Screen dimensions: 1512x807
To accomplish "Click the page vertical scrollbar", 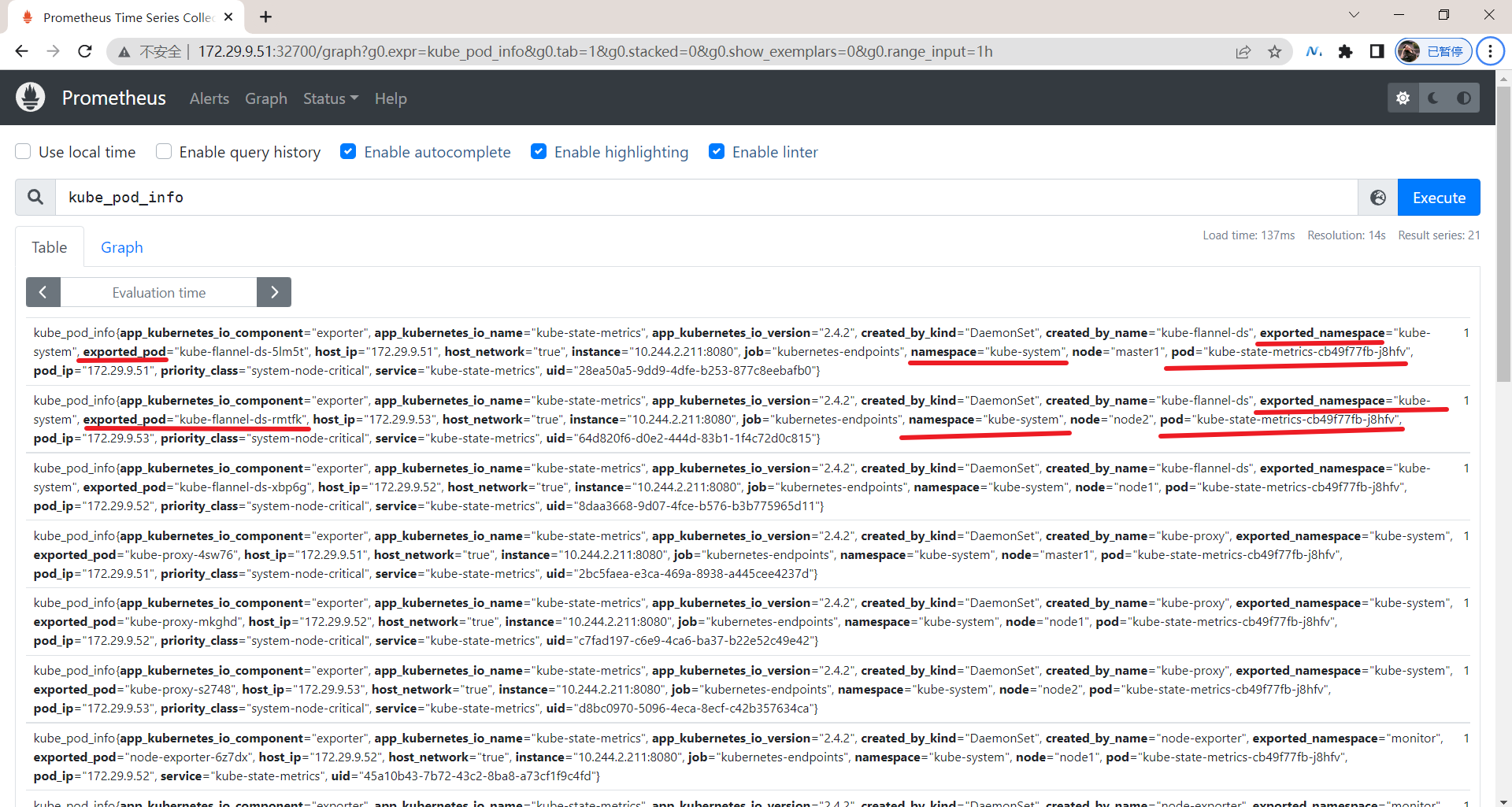I will click(1503, 236).
